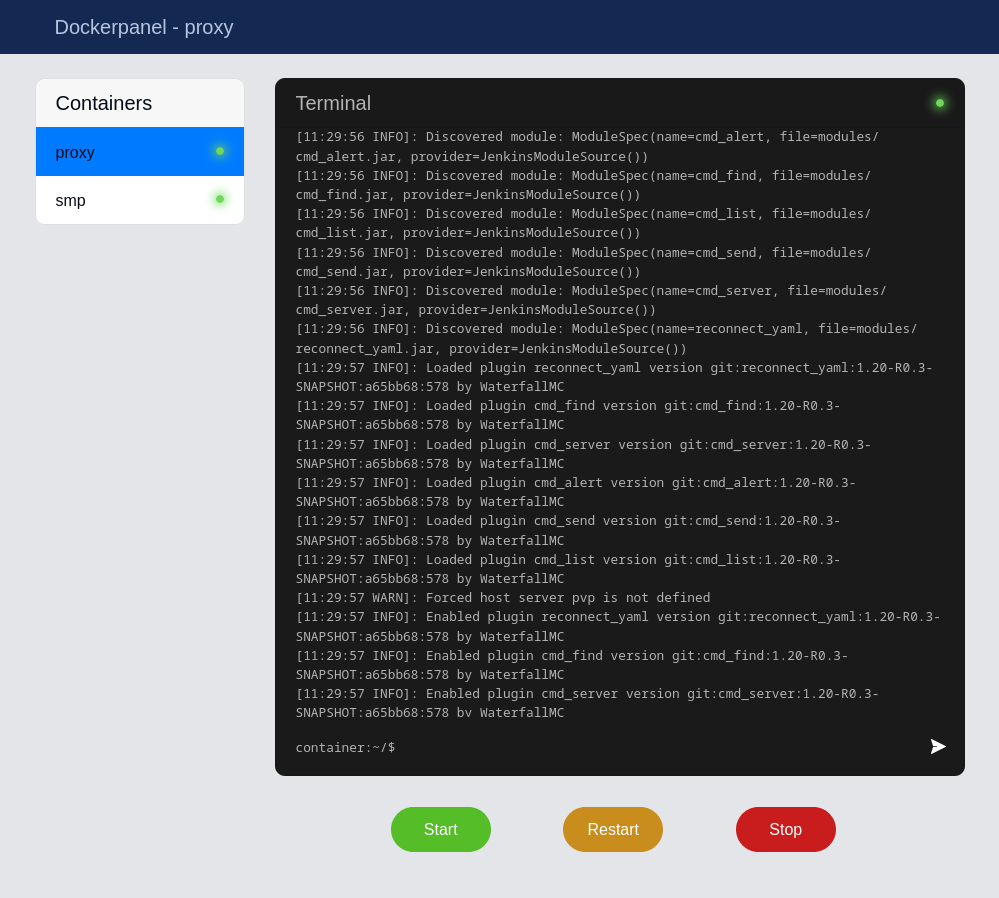Click log line Loaded plugin cmd_find
Viewport: 999px width, 898px height.
[568, 415]
